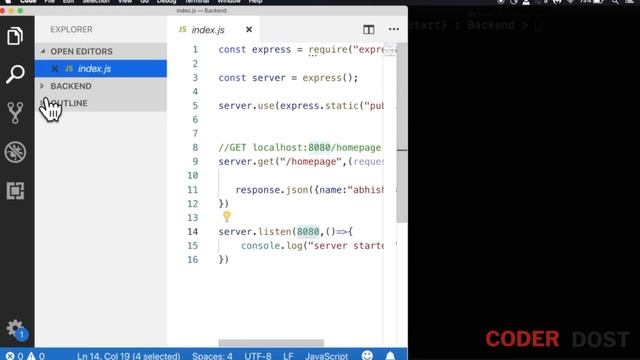The image size is (640, 360).
Task: Show the lightbulb code actions on line 13
Action: [227, 216]
